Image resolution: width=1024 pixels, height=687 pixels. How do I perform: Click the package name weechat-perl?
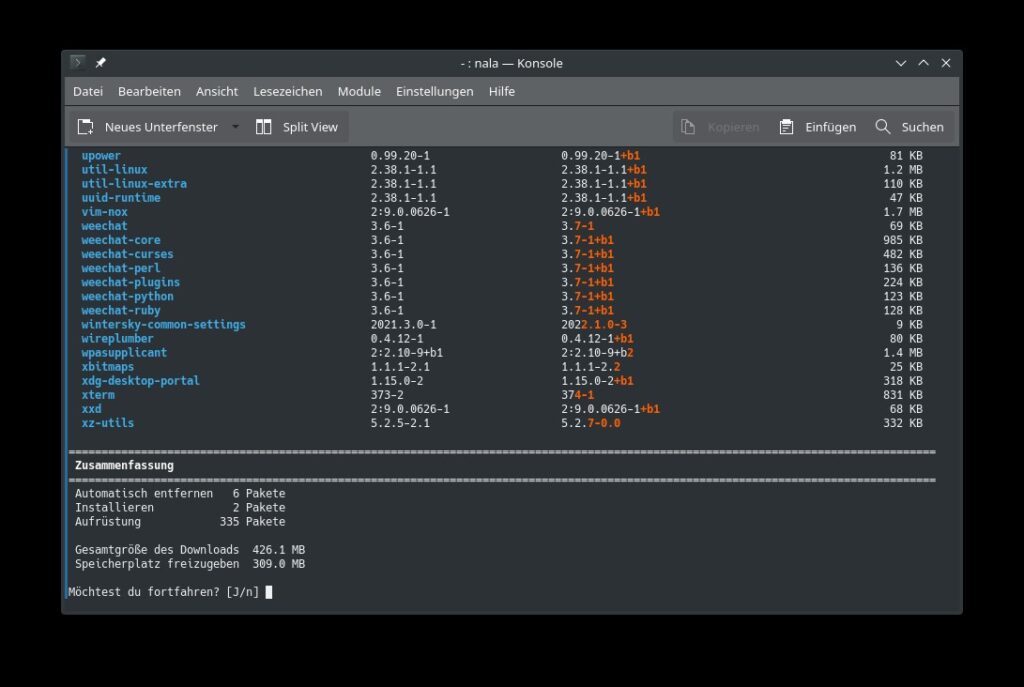(x=121, y=268)
